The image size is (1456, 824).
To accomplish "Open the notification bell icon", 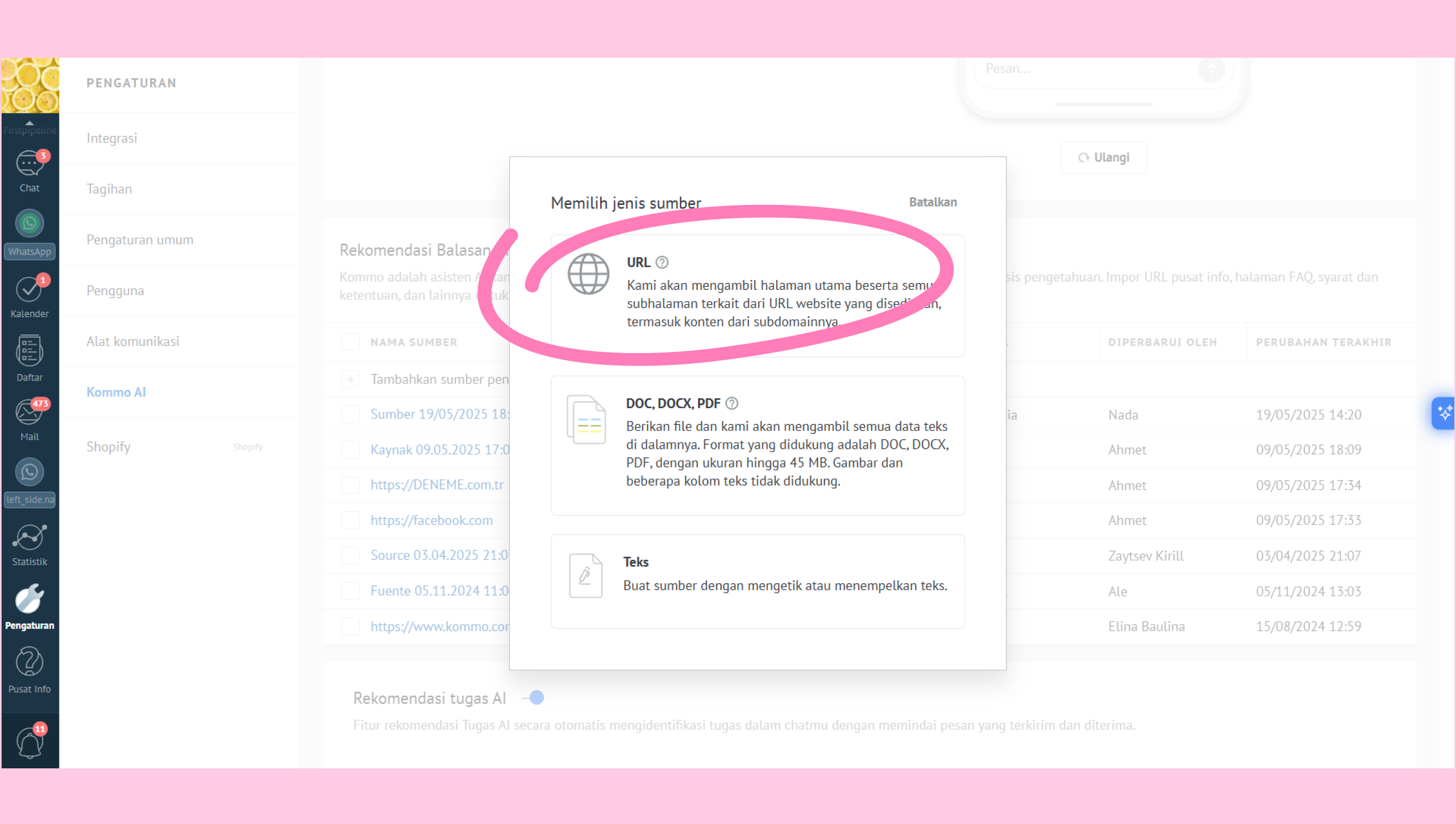I will [29, 742].
